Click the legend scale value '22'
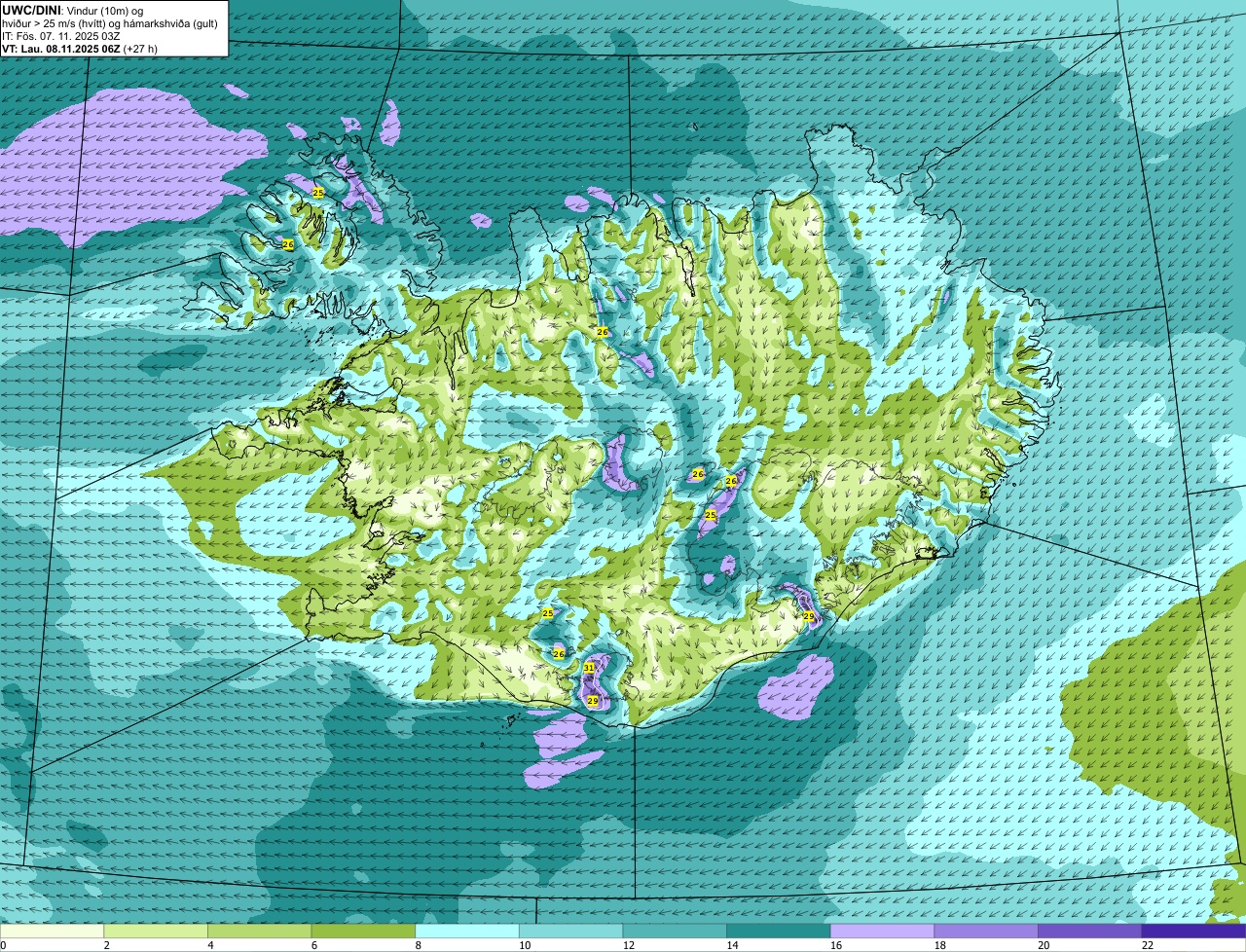This screenshot has height=952, width=1246. (x=1148, y=945)
